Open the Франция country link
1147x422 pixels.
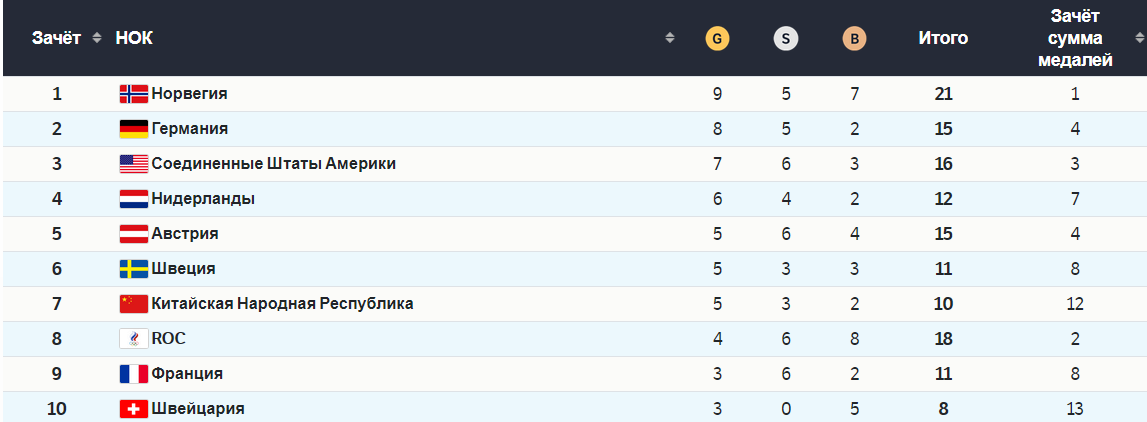pyautogui.click(x=187, y=374)
